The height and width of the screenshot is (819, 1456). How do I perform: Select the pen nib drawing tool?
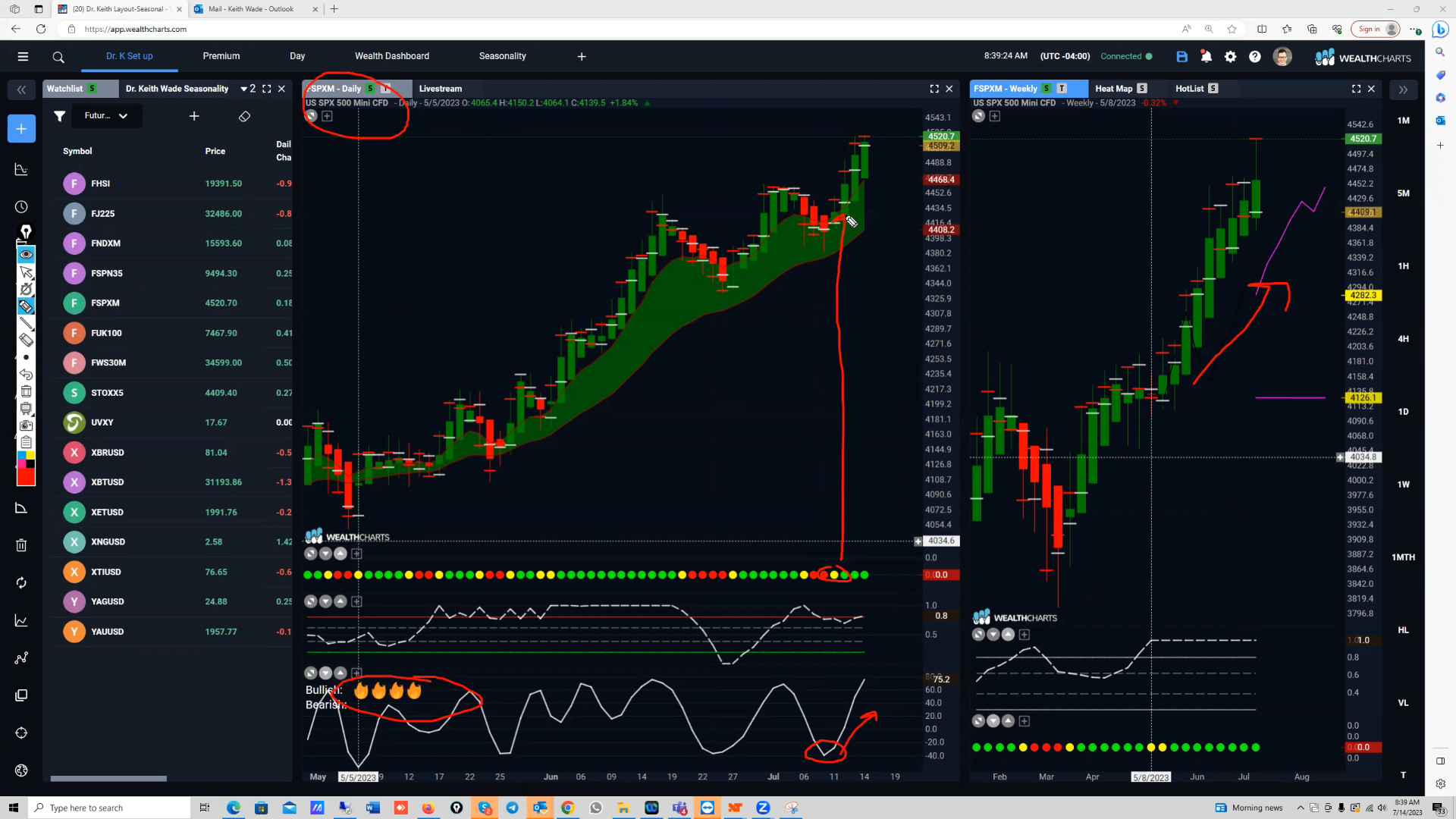[26, 231]
